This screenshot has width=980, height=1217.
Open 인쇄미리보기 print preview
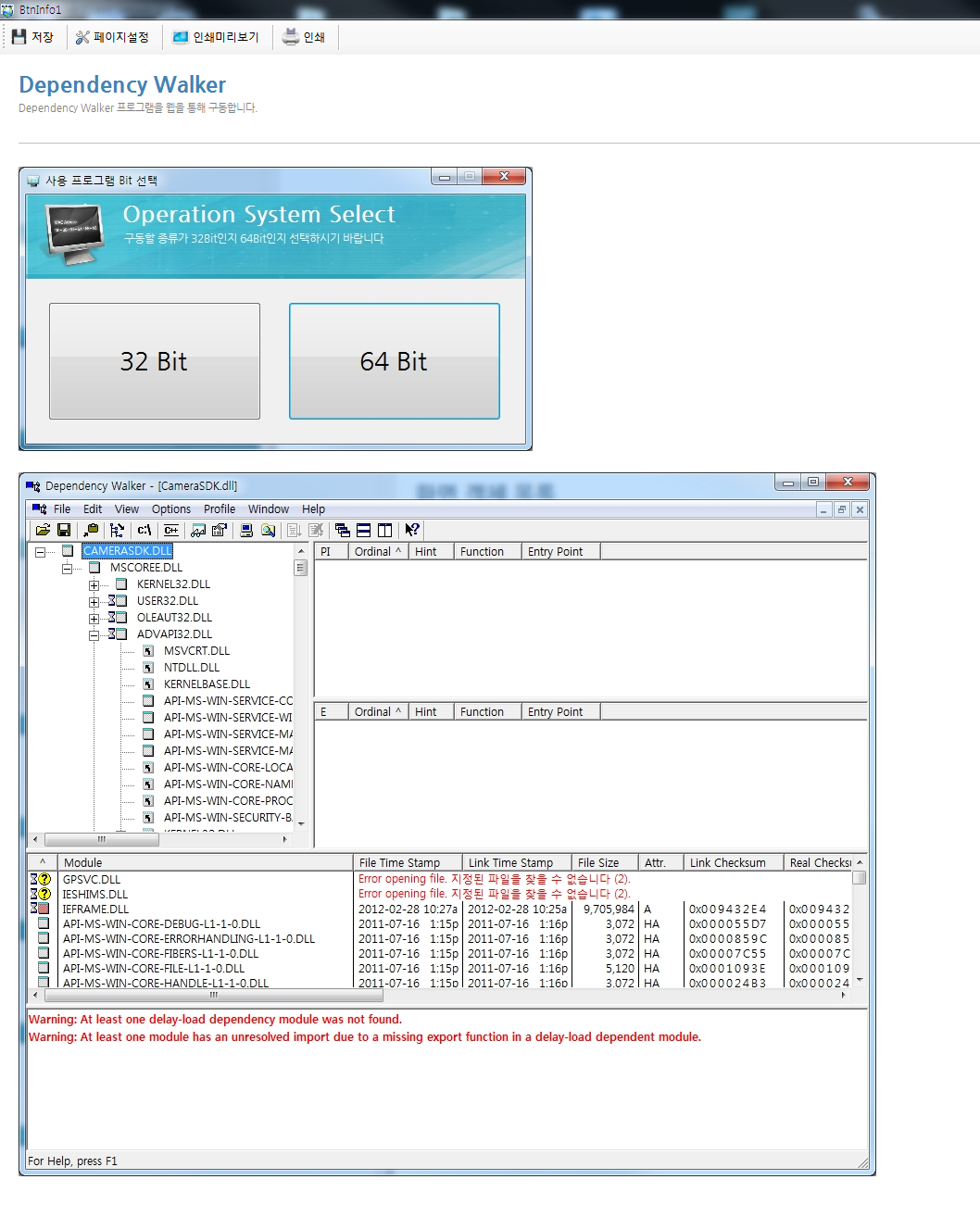tap(216, 37)
